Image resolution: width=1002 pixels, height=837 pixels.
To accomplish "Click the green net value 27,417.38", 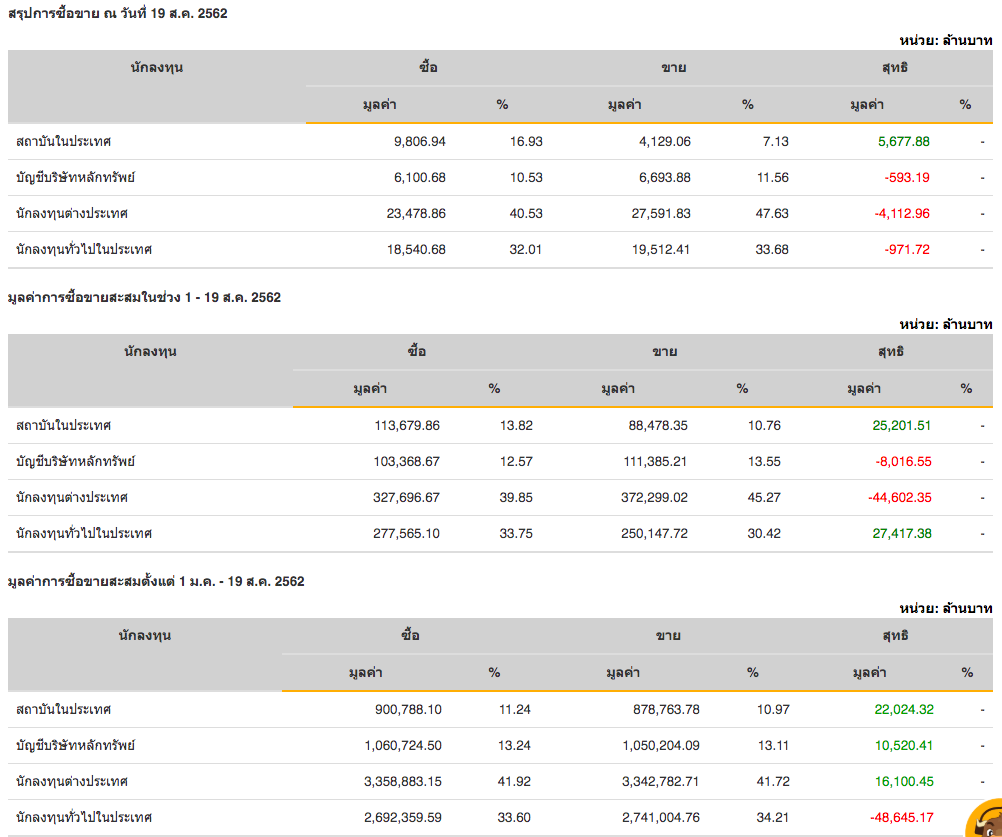I will pos(901,533).
